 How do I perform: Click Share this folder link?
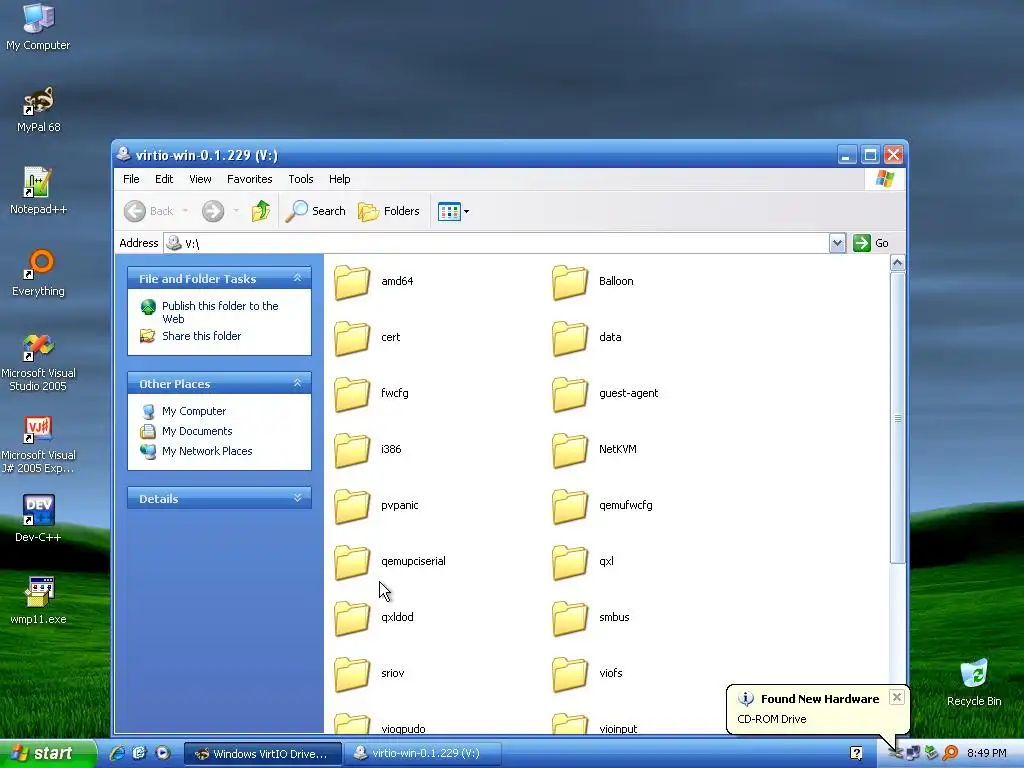[x=201, y=336]
